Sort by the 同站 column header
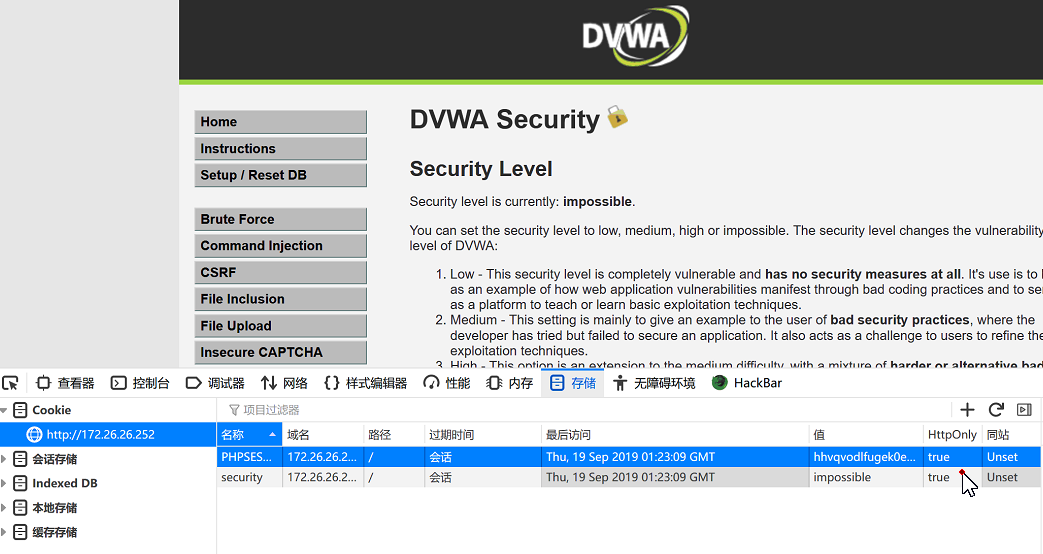This screenshot has height=554, width=1043. [1011, 434]
